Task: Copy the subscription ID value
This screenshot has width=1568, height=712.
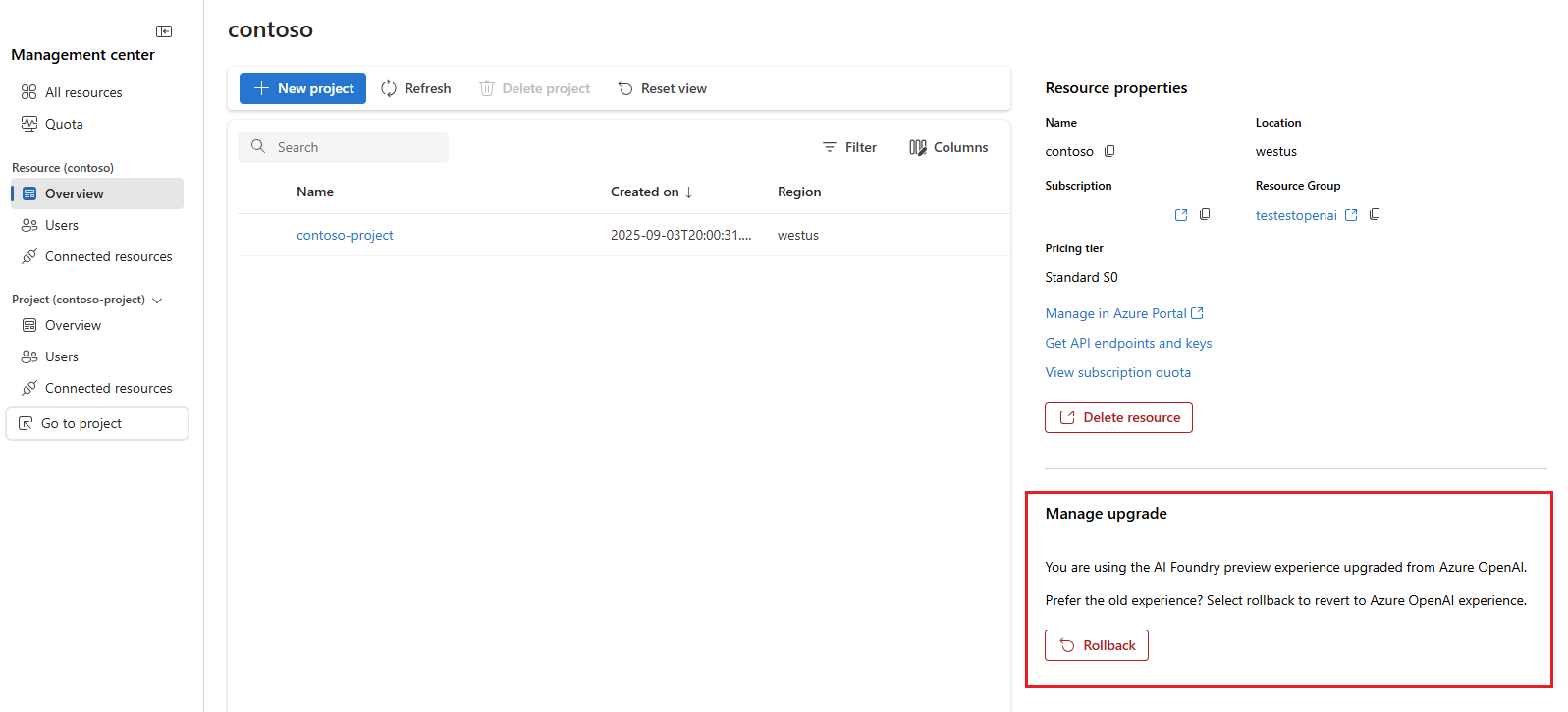Action: [1205, 214]
